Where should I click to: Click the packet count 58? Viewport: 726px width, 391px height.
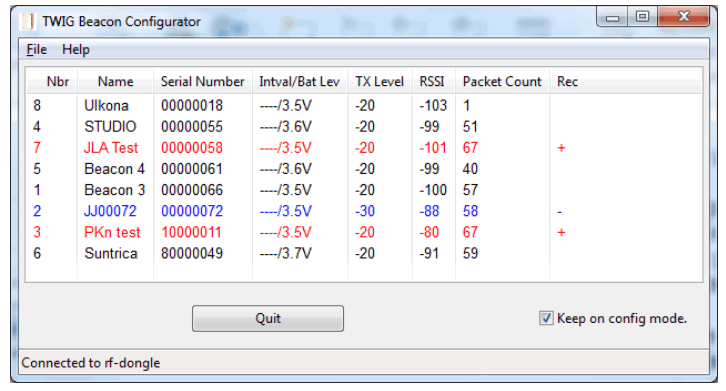[470, 211]
